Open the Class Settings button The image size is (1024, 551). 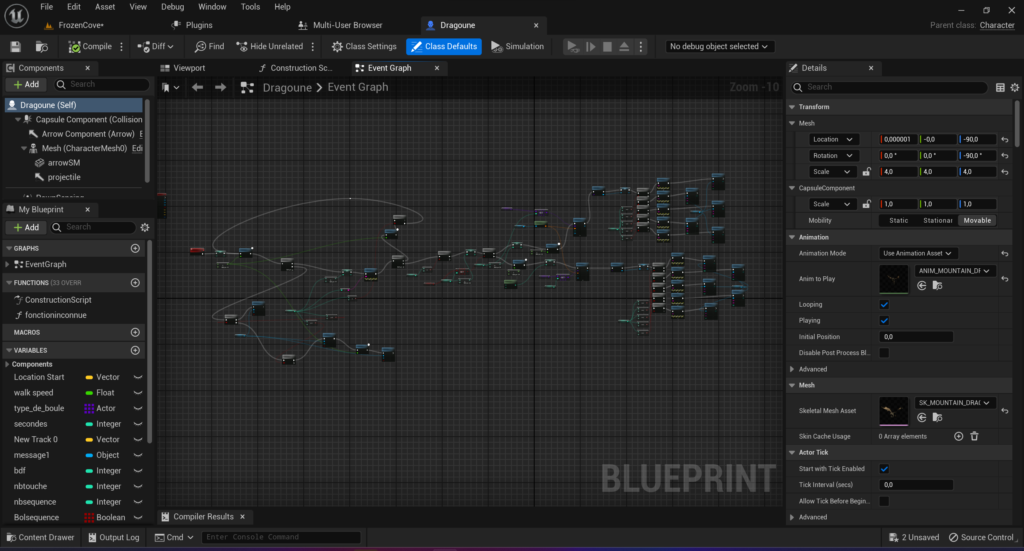[364, 46]
